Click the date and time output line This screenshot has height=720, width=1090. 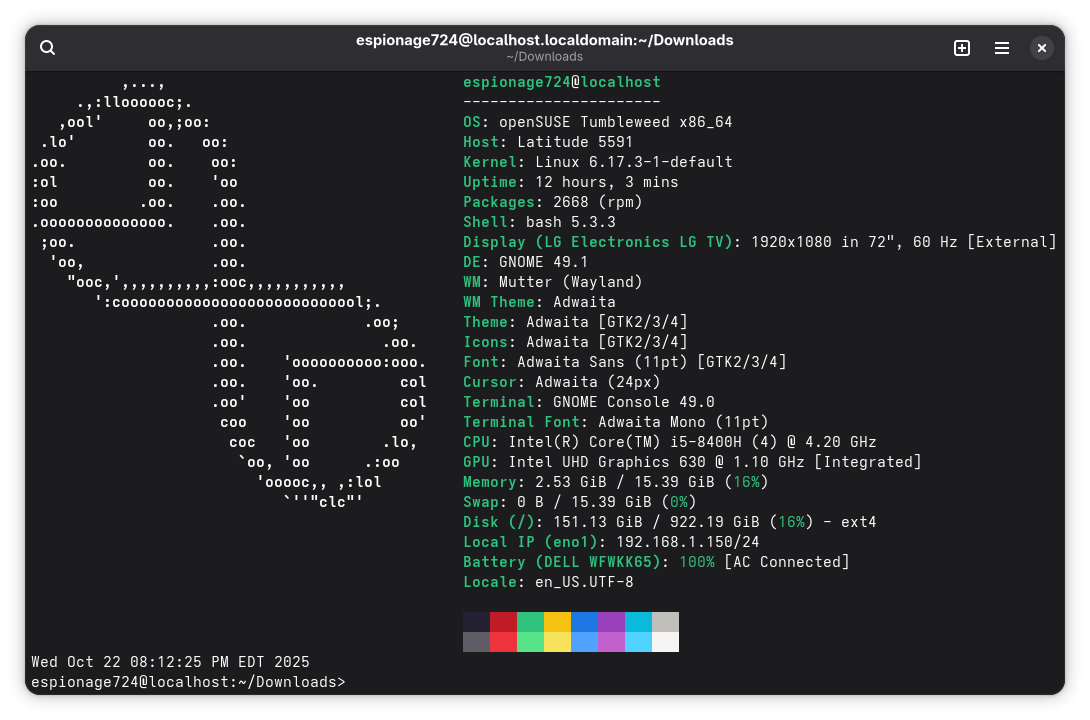point(170,662)
